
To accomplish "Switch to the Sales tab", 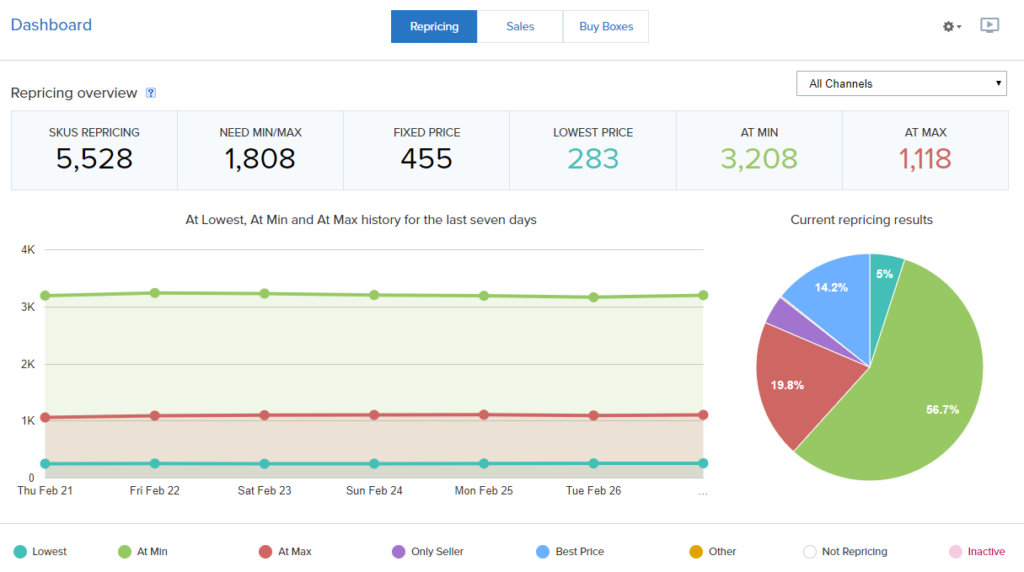I will click(520, 27).
